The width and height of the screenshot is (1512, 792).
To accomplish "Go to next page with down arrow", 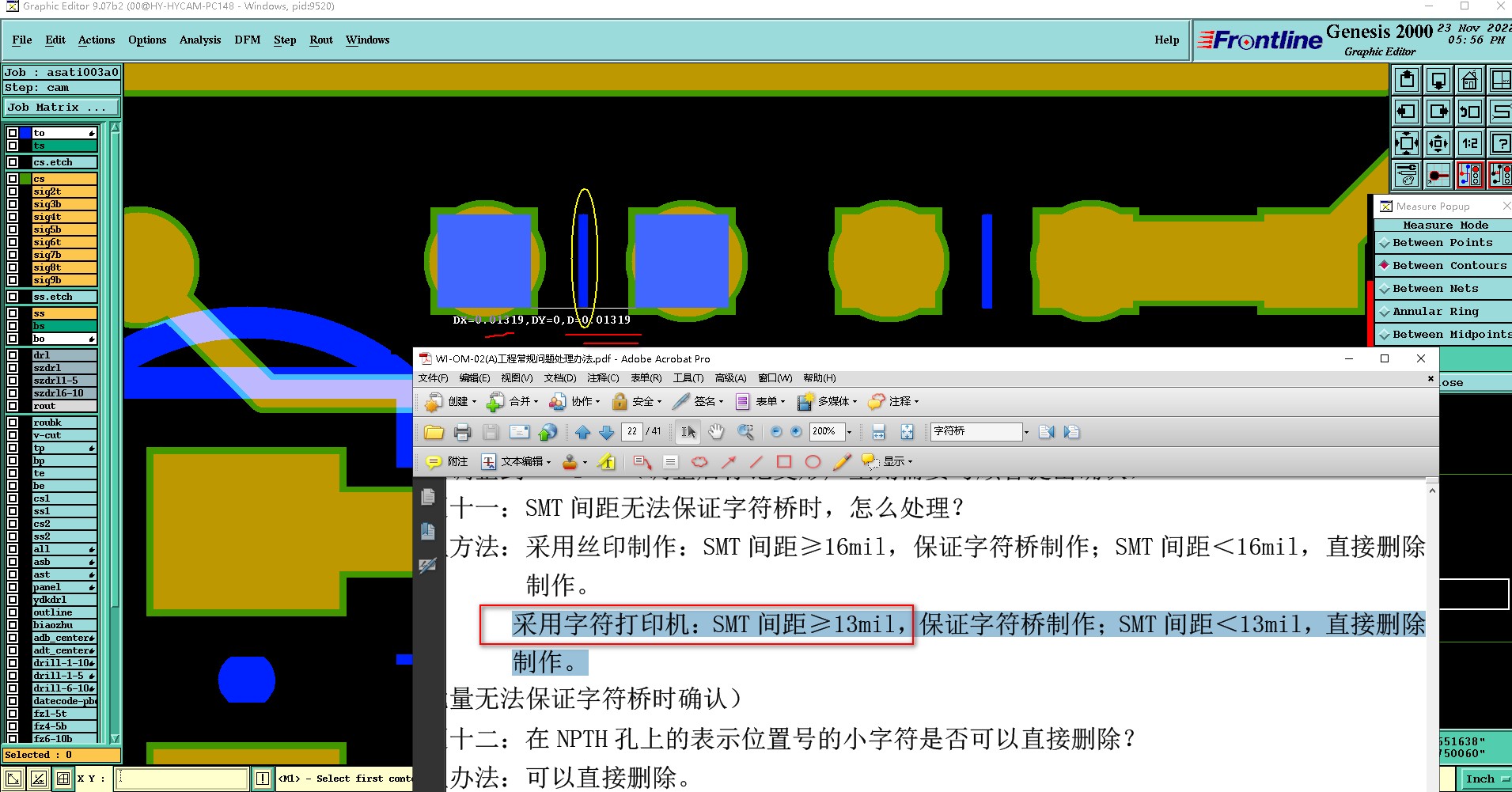I will tap(607, 432).
